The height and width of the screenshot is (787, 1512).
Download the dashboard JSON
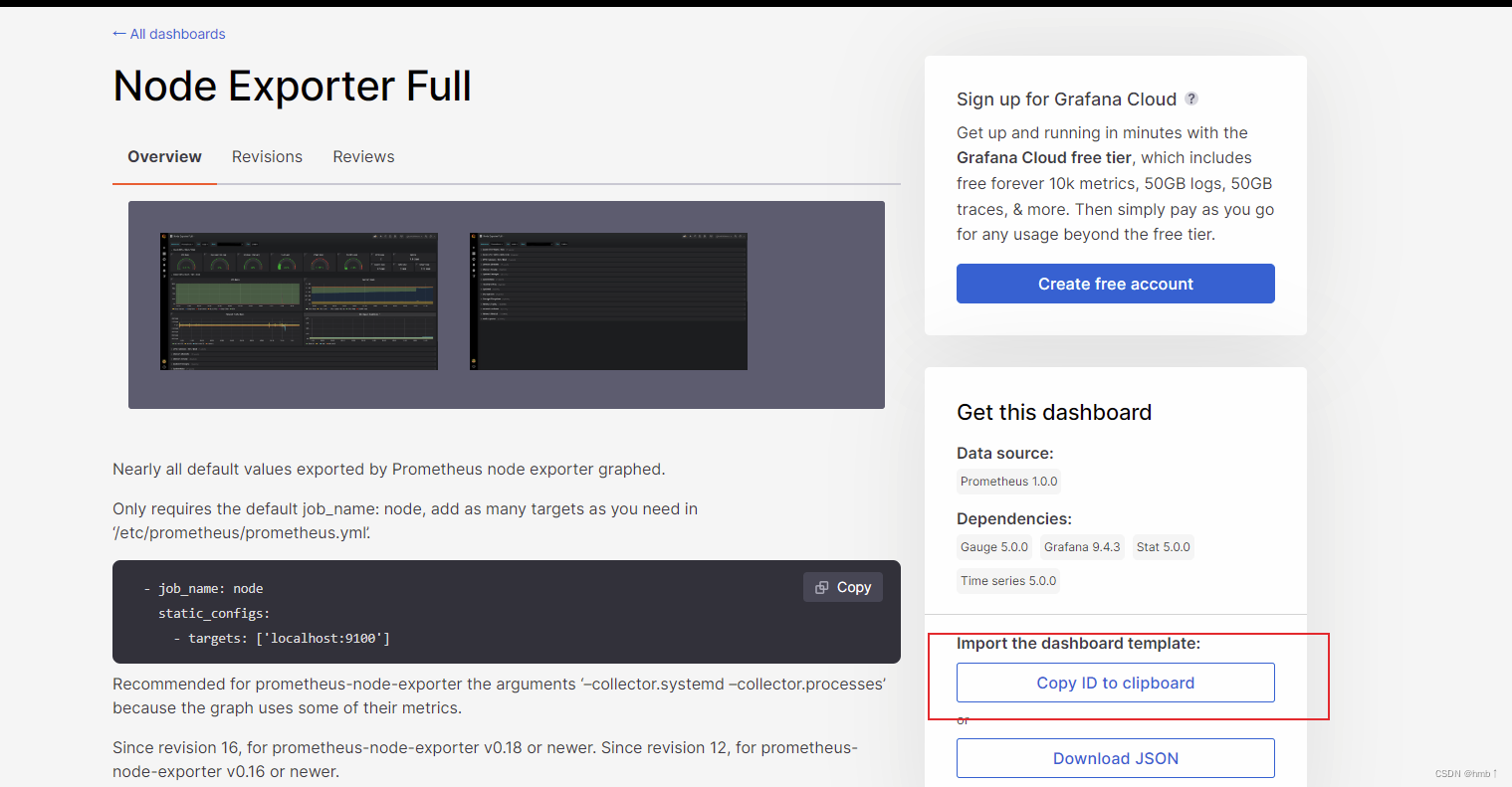click(x=1116, y=758)
